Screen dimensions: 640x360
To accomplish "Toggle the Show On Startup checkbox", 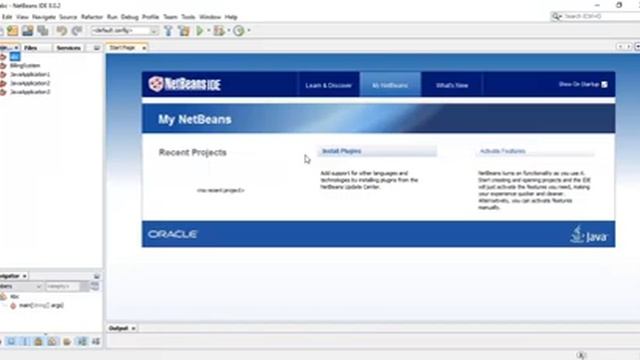I will [604, 84].
